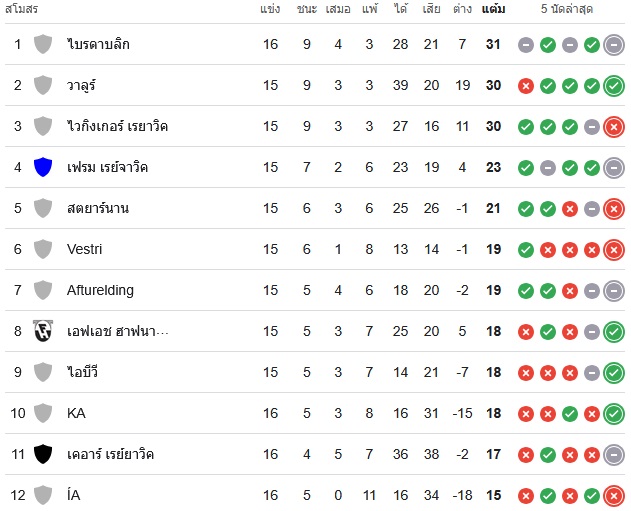631x511 pixels.
Task: Click the latest-match win icon for วาลูร์
Action: (614, 86)
